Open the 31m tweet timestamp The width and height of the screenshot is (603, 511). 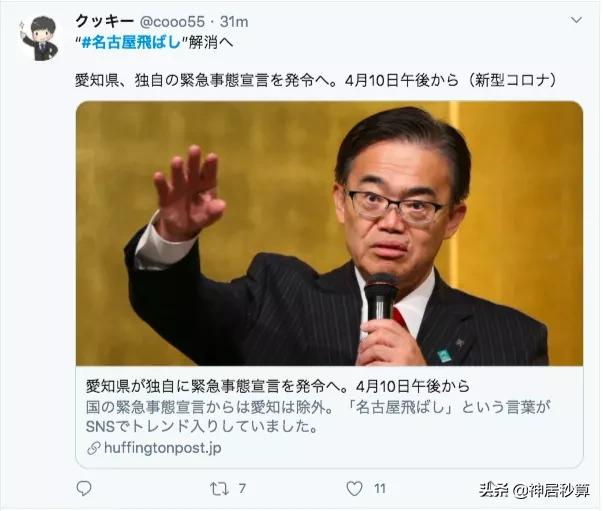click(x=234, y=22)
